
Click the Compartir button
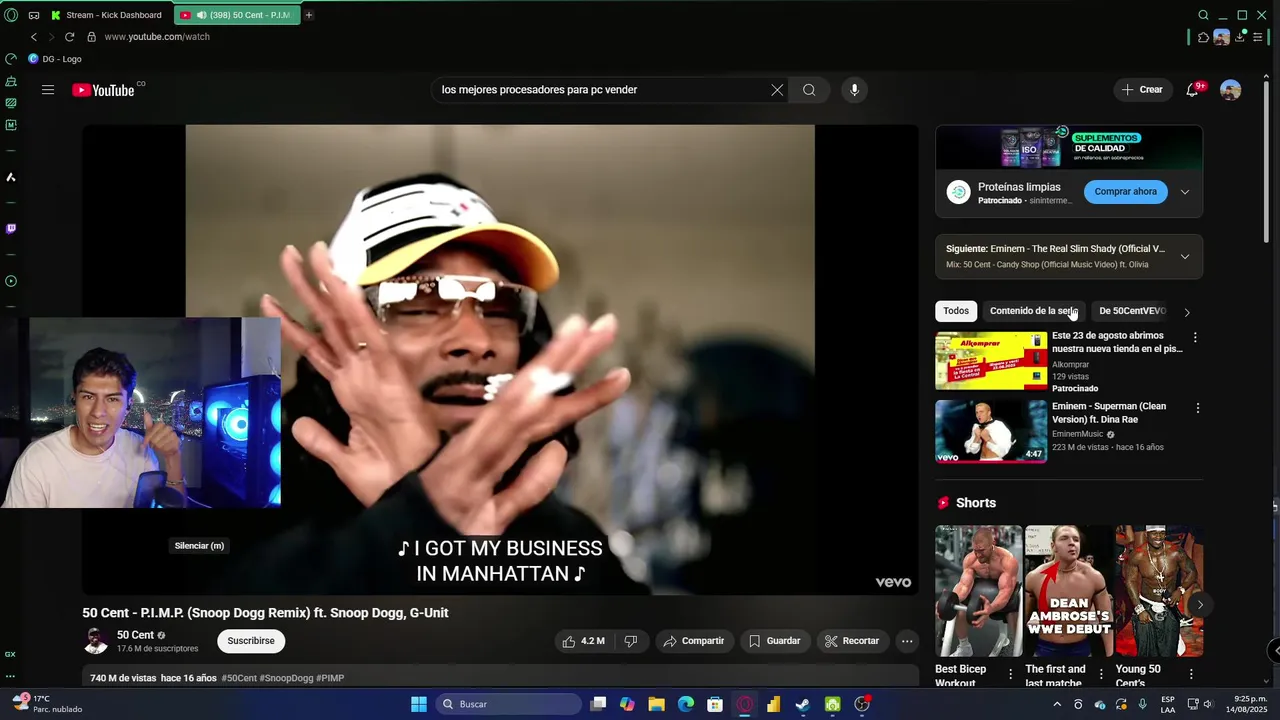click(694, 641)
